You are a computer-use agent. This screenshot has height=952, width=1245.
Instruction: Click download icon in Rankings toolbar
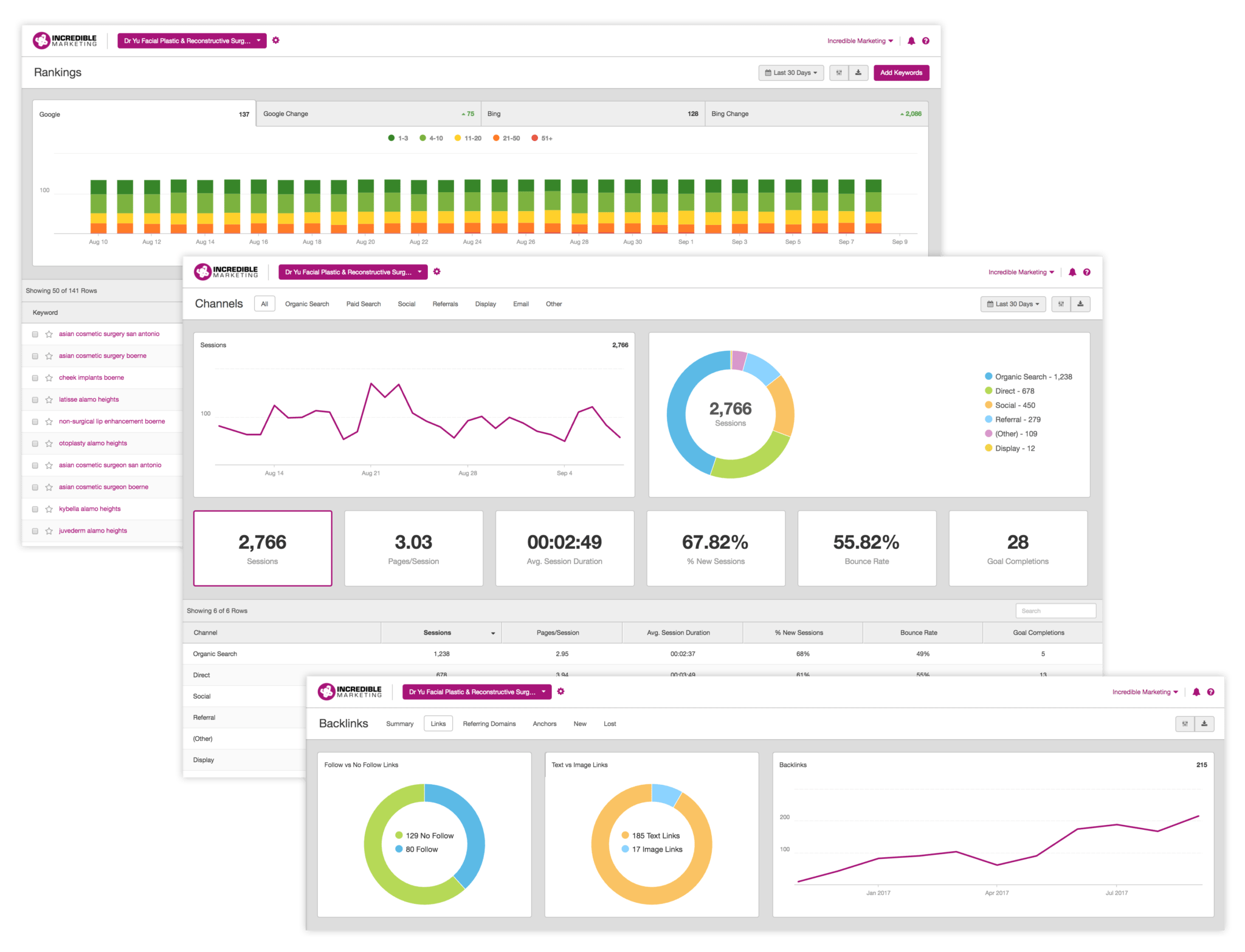tap(858, 73)
